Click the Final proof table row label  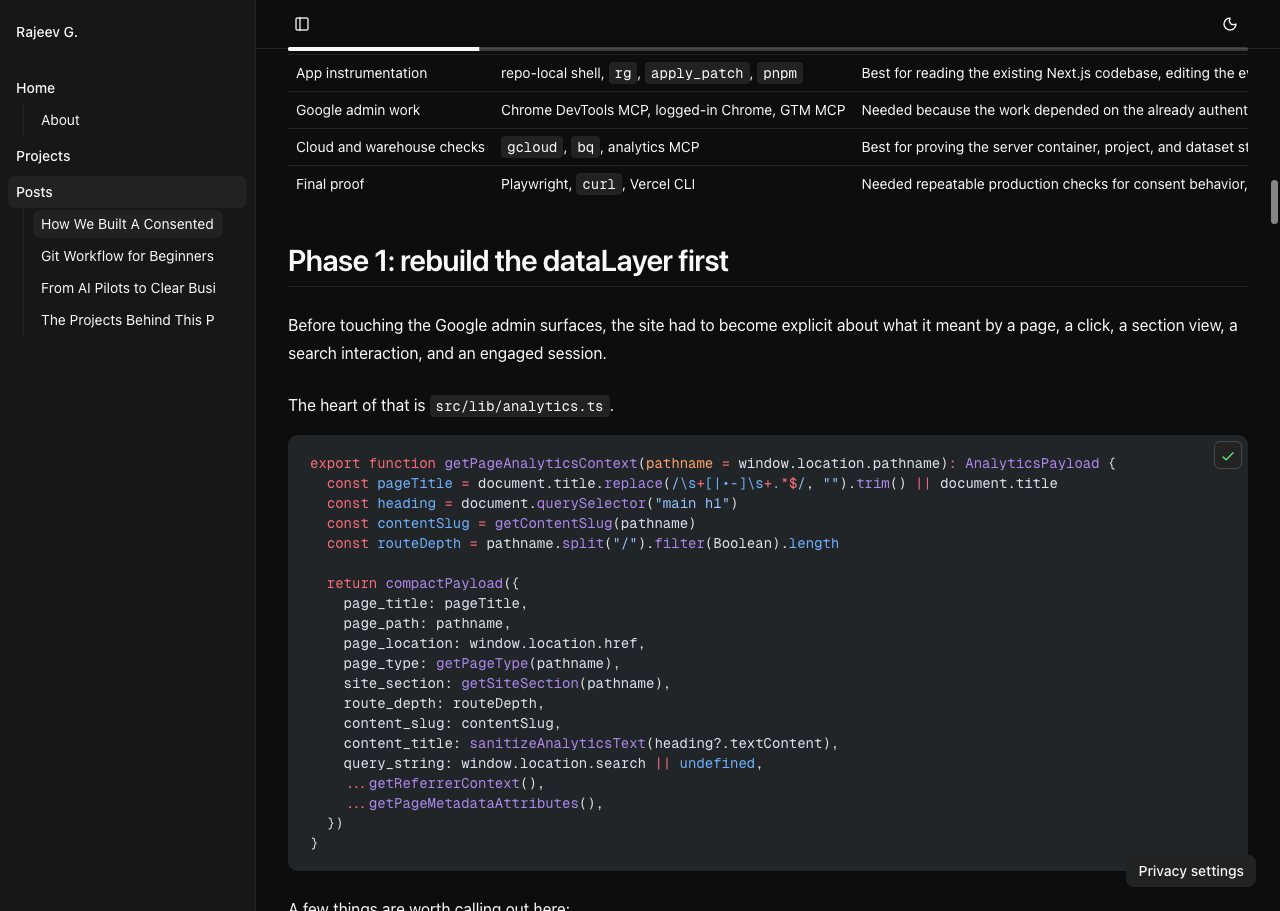pyautogui.click(x=330, y=184)
